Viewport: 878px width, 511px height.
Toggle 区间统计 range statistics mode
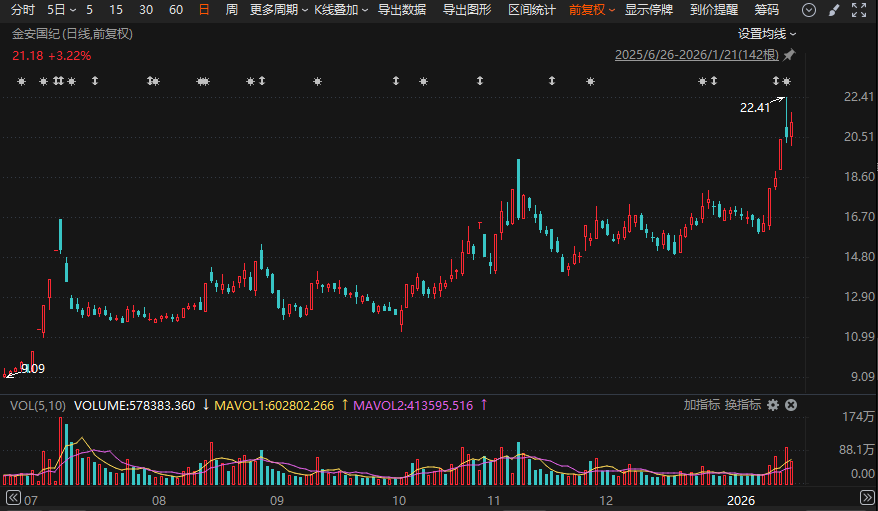(x=532, y=10)
